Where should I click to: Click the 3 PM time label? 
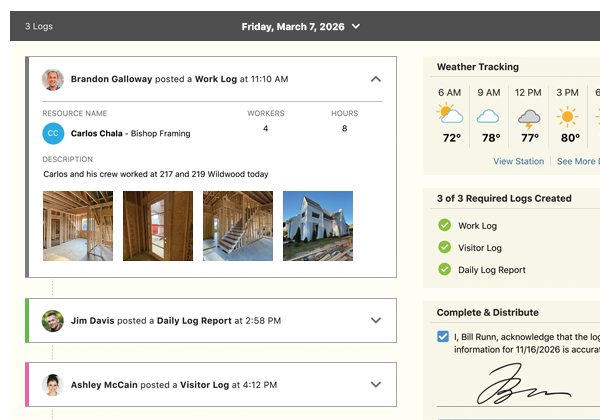[567, 93]
